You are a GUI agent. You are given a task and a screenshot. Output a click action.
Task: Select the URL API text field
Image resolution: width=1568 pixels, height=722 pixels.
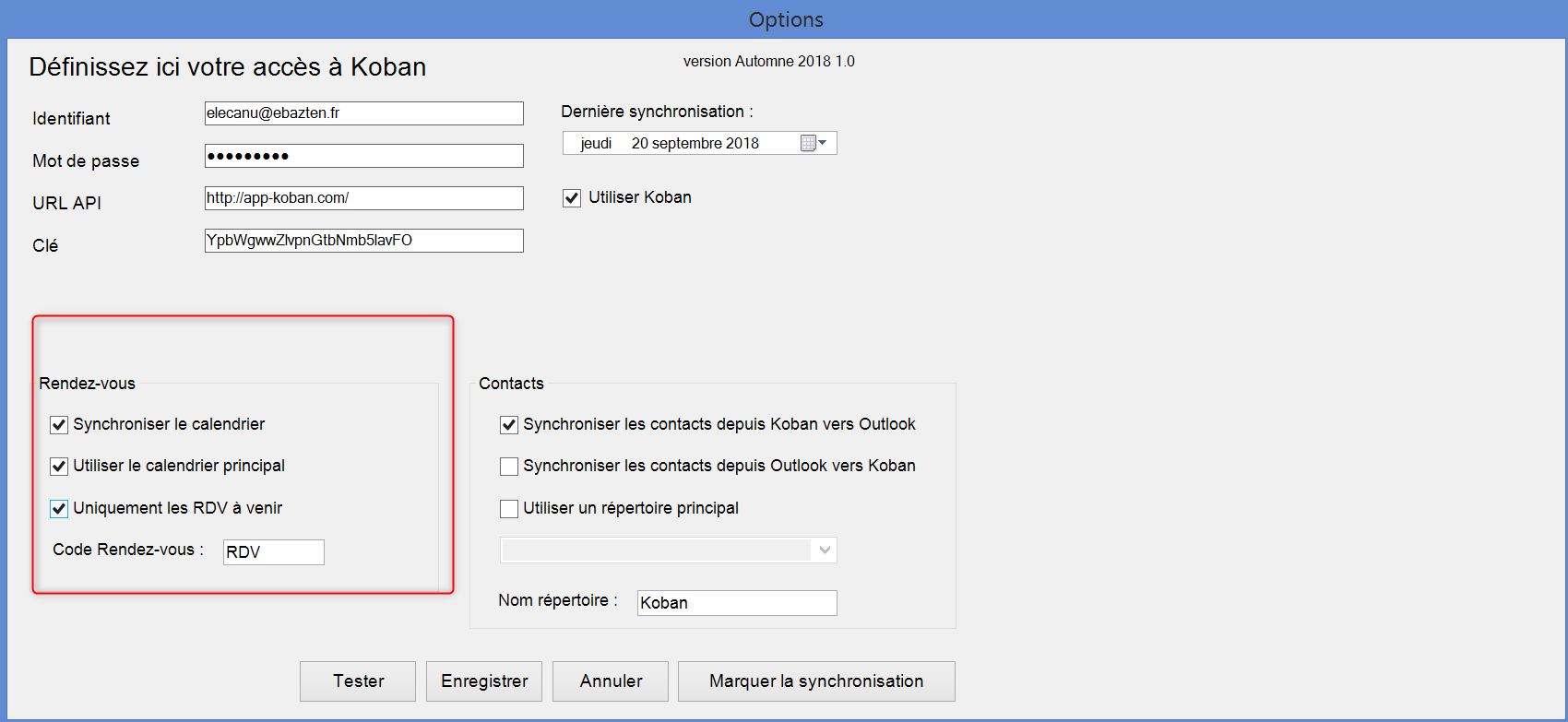pyautogui.click(x=364, y=198)
